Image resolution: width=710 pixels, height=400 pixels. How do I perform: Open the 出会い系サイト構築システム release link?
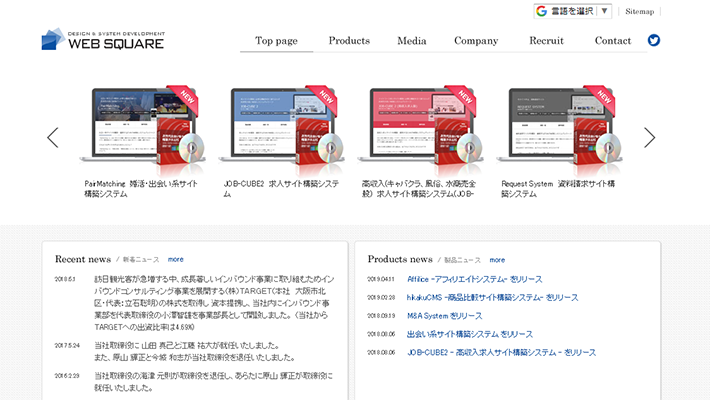click(470, 334)
